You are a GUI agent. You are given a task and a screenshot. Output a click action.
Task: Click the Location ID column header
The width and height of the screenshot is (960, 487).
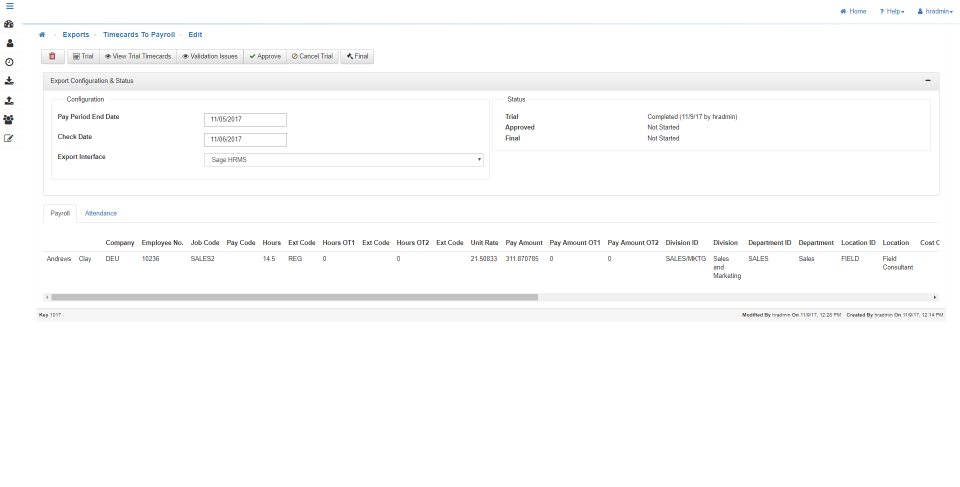tap(858, 243)
